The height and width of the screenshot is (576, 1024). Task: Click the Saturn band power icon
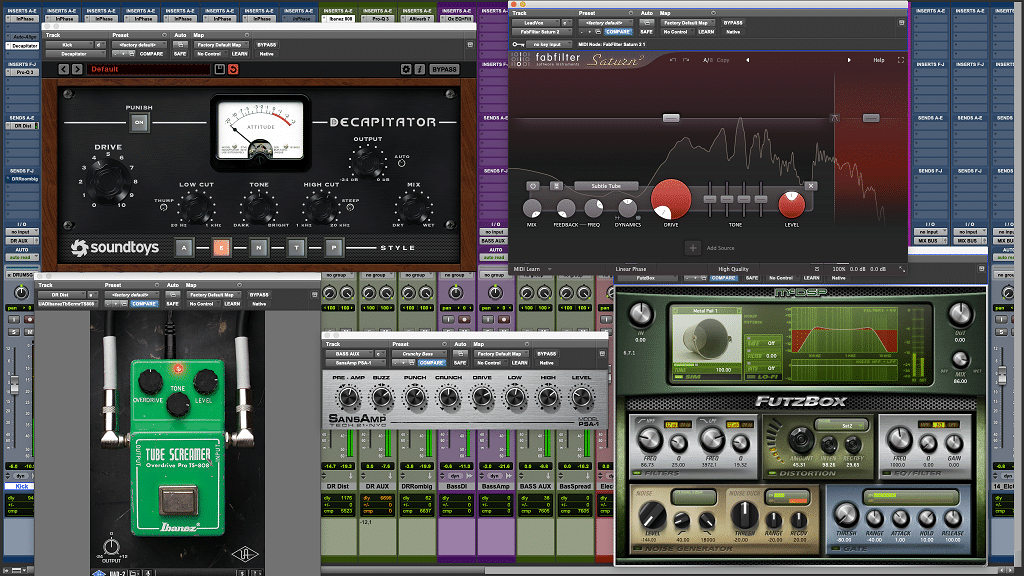pos(533,186)
